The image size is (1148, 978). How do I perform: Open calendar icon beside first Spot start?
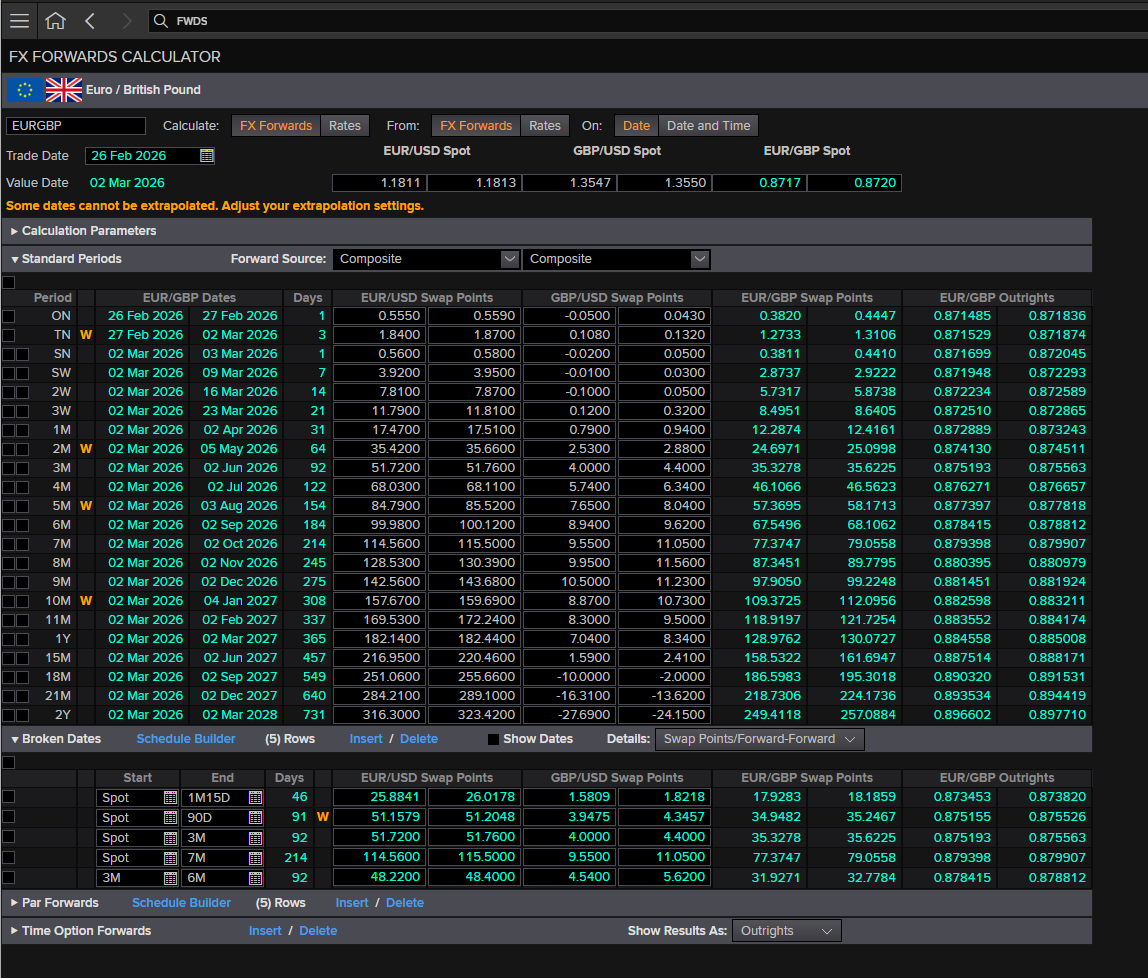pyautogui.click(x=171, y=797)
